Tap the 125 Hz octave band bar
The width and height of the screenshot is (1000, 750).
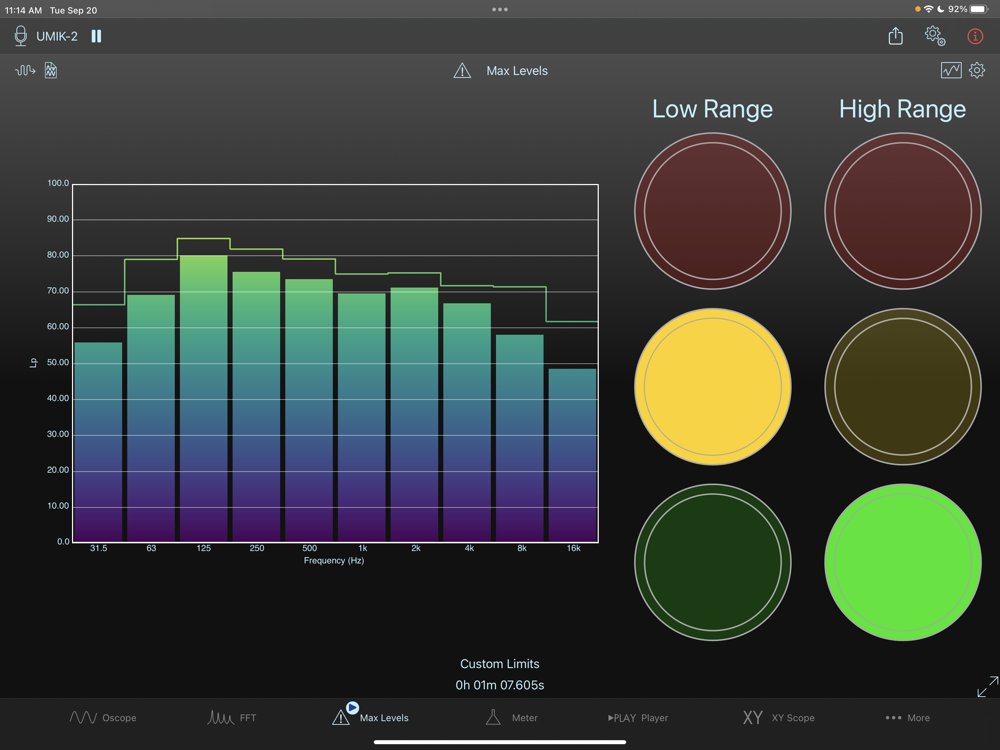tap(203, 398)
